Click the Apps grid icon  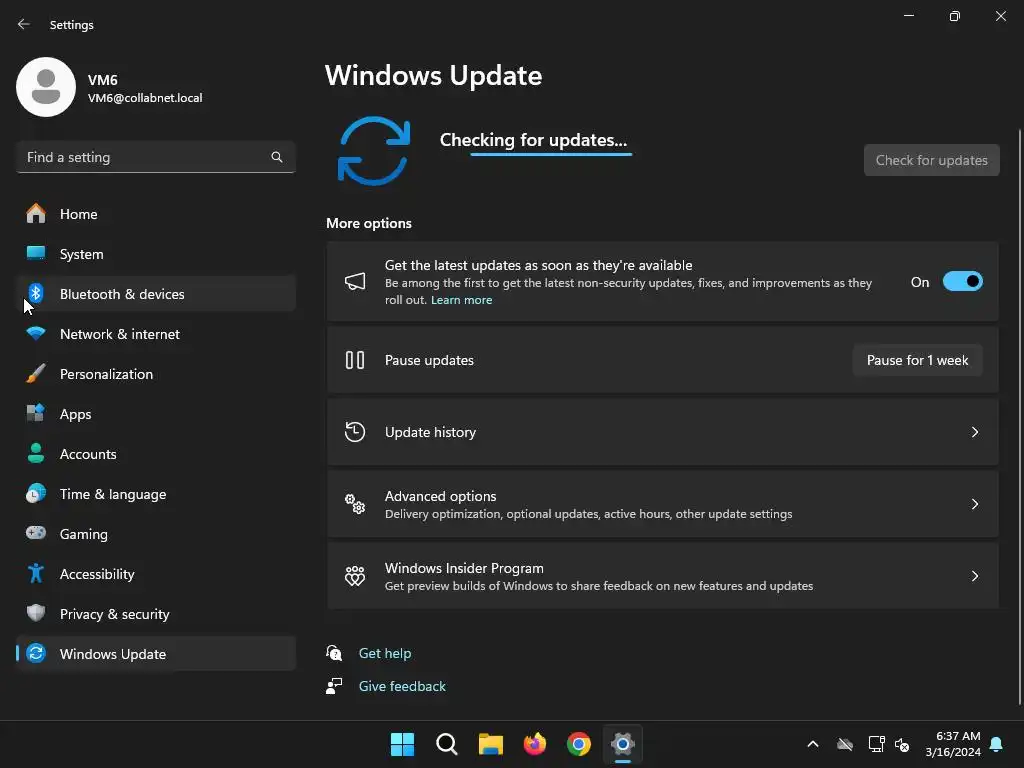point(36,413)
